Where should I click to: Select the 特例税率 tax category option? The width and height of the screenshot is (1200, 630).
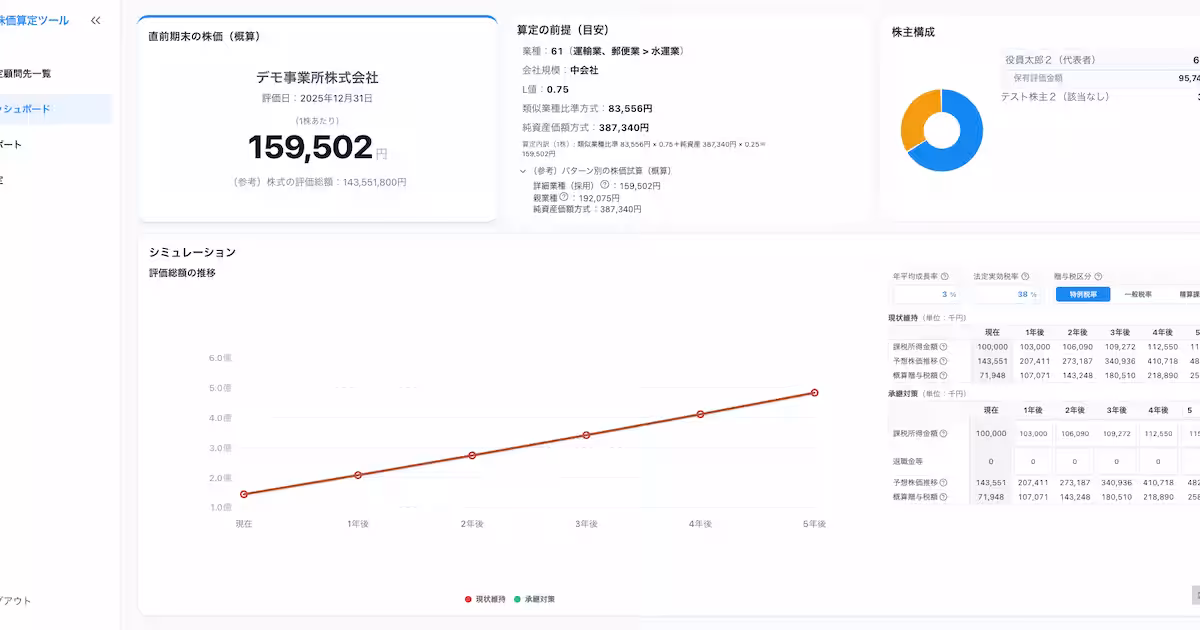point(1083,295)
